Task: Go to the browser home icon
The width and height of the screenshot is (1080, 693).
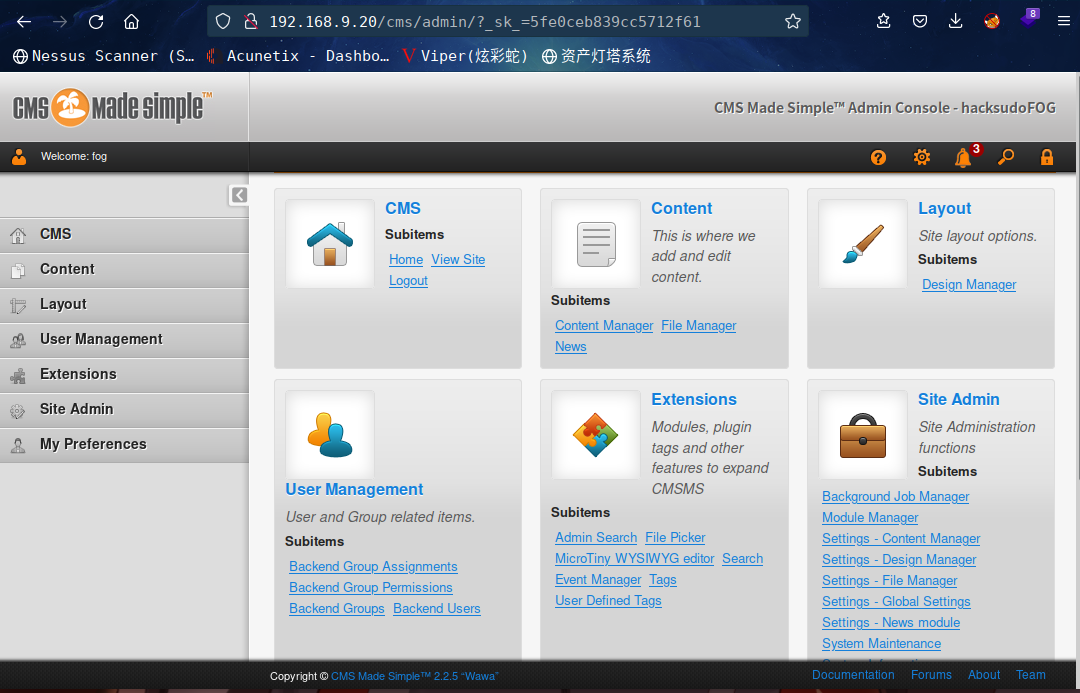Action: pyautogui.click(x=132, y=22)
